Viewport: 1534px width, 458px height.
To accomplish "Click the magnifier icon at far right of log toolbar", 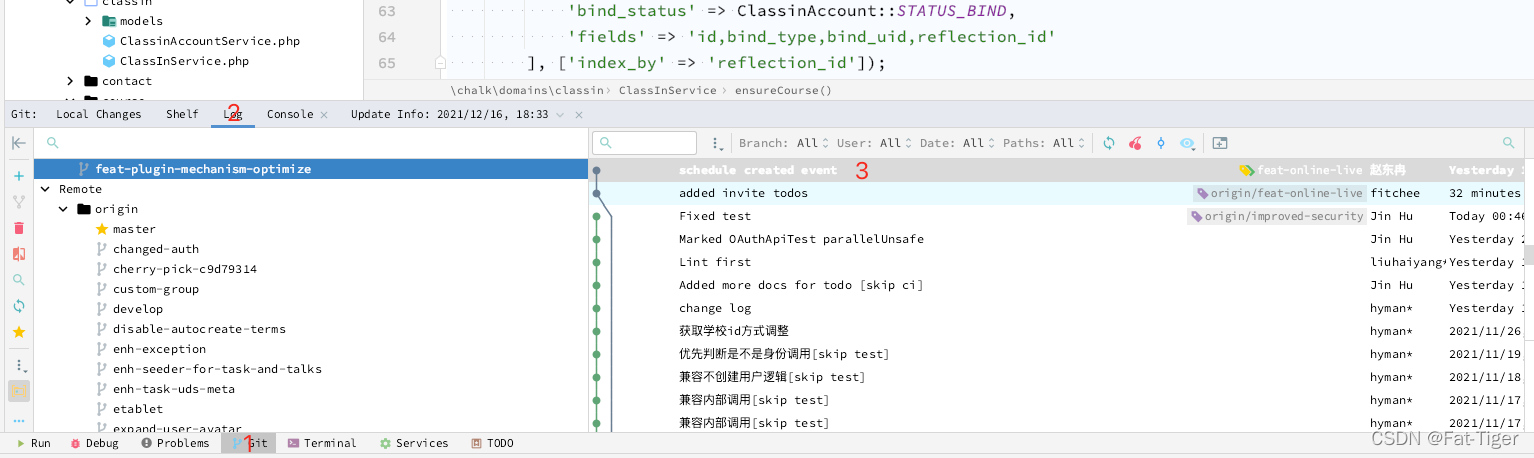I will (1509, 143).
